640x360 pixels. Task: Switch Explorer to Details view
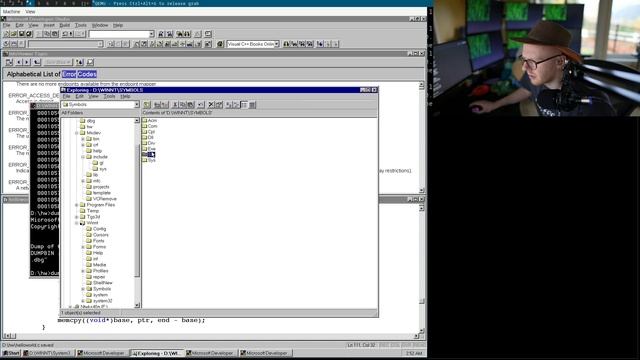click(252, 104)
